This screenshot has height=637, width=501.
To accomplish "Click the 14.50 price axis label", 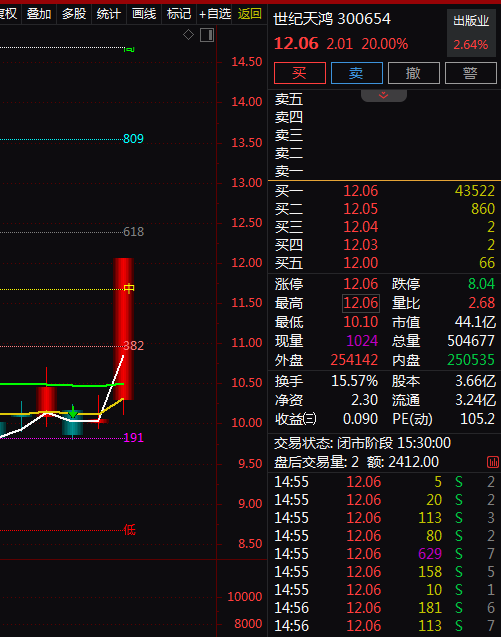I will point(247,62).
